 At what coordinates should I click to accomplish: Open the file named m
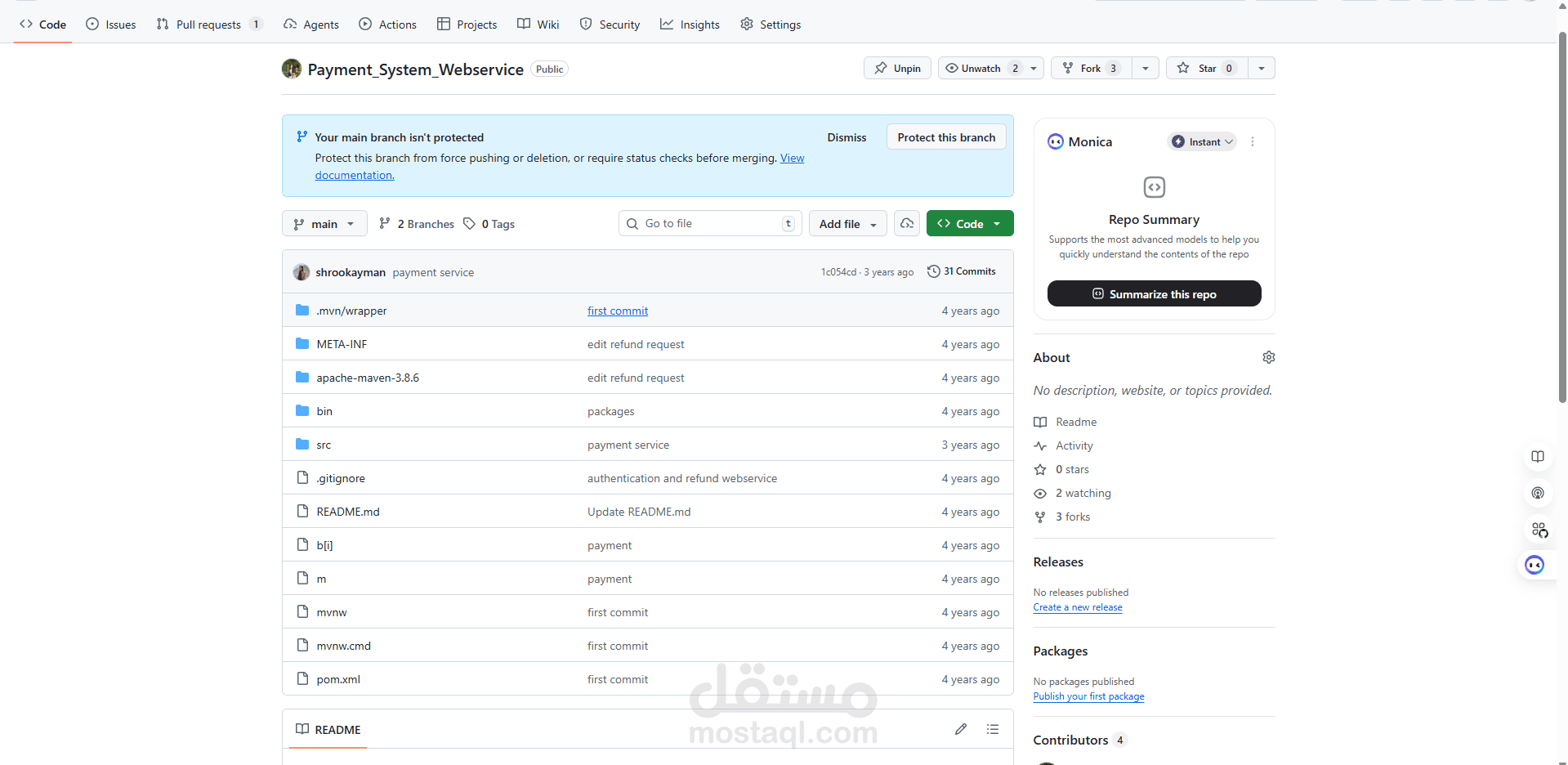click(x=321, y=579)
